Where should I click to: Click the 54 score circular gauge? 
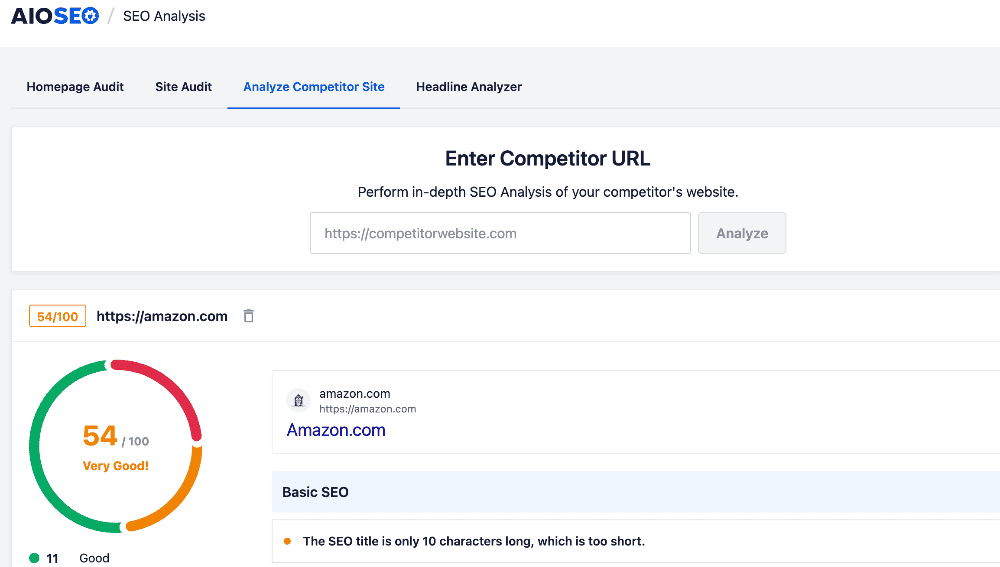115,446
